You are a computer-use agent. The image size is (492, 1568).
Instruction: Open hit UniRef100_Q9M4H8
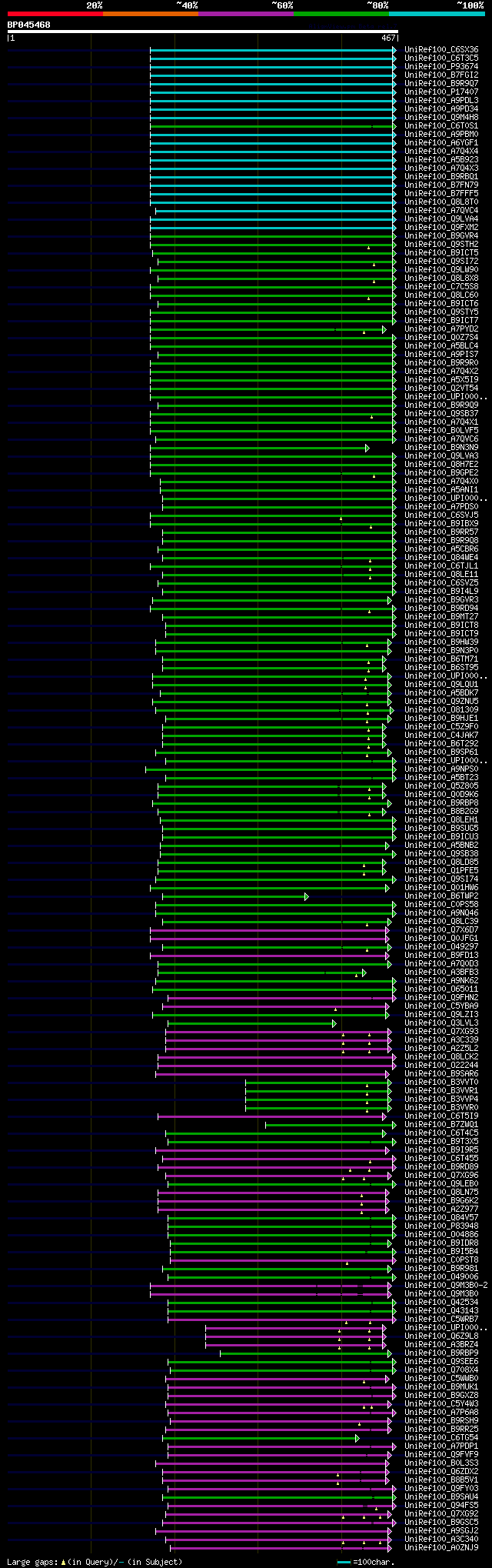pos(441,117)
